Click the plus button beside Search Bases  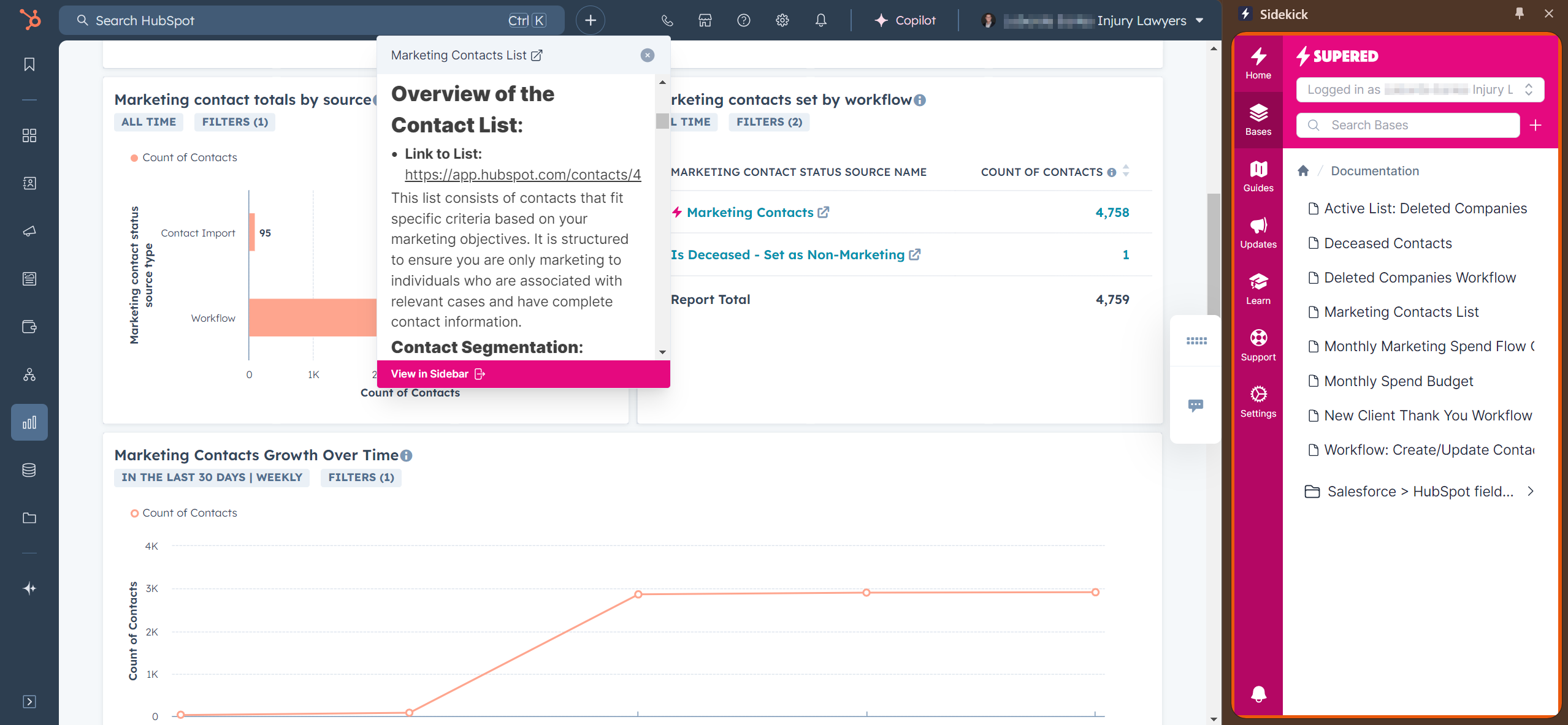click(x=1535, y=125)
